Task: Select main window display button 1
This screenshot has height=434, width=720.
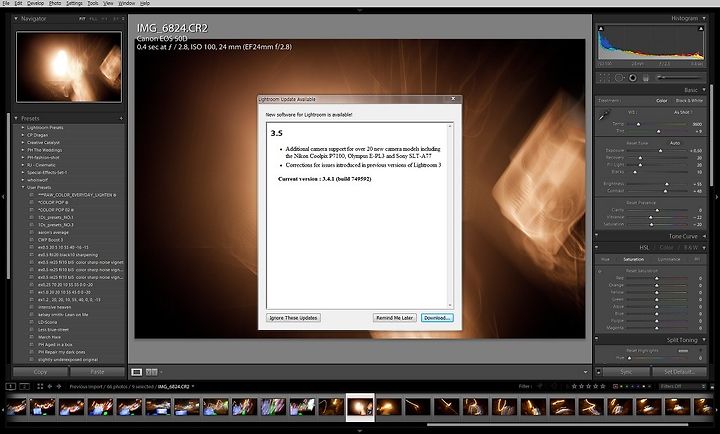Action: tap(11, 387)
